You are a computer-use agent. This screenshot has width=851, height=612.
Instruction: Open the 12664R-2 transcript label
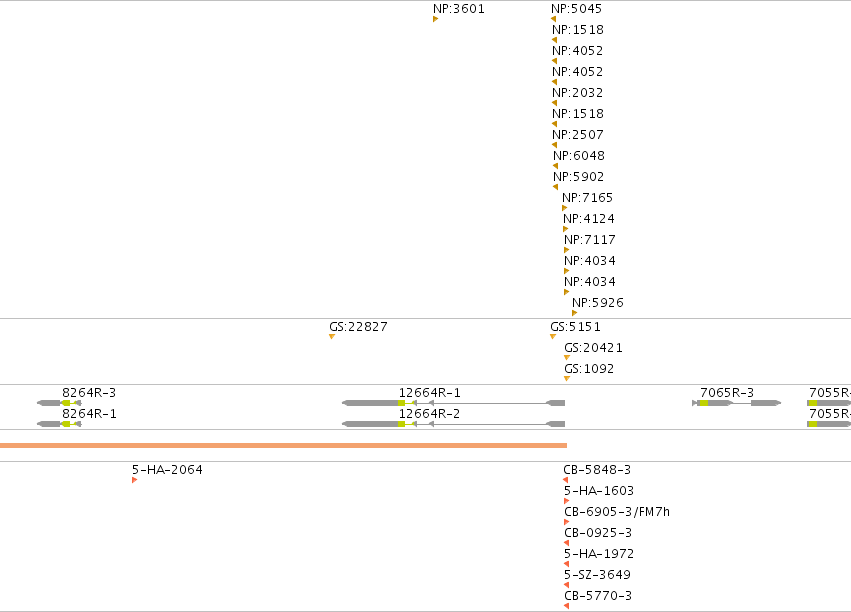pyautogui.click(x=429, y=414)
